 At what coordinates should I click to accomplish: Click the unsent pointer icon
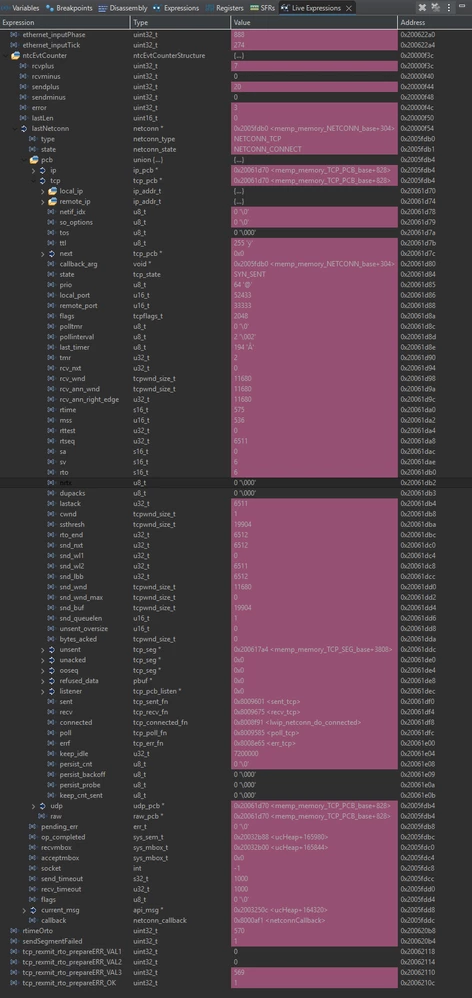point(53,649)
